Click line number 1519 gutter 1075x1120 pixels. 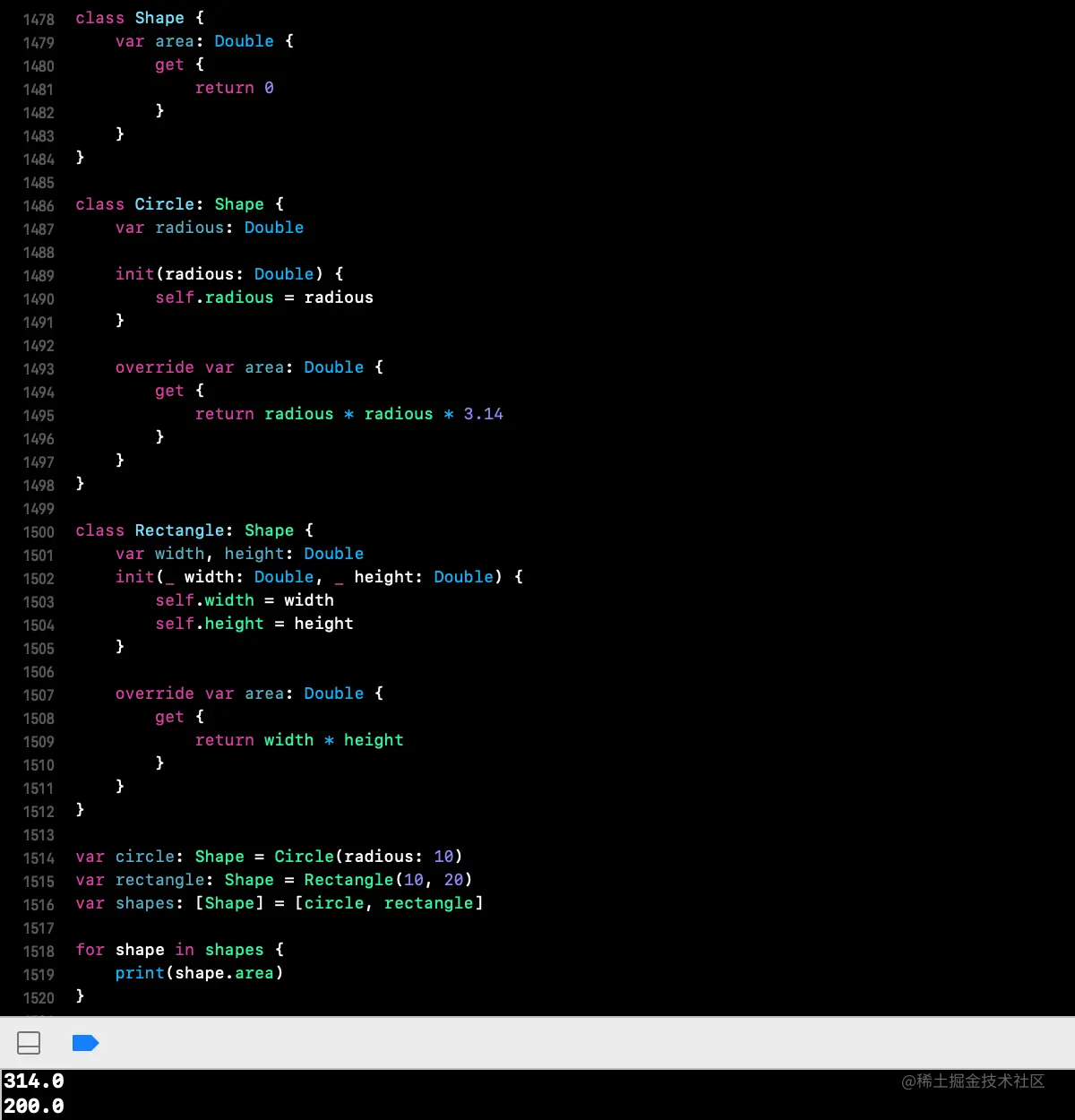[39, 974]
